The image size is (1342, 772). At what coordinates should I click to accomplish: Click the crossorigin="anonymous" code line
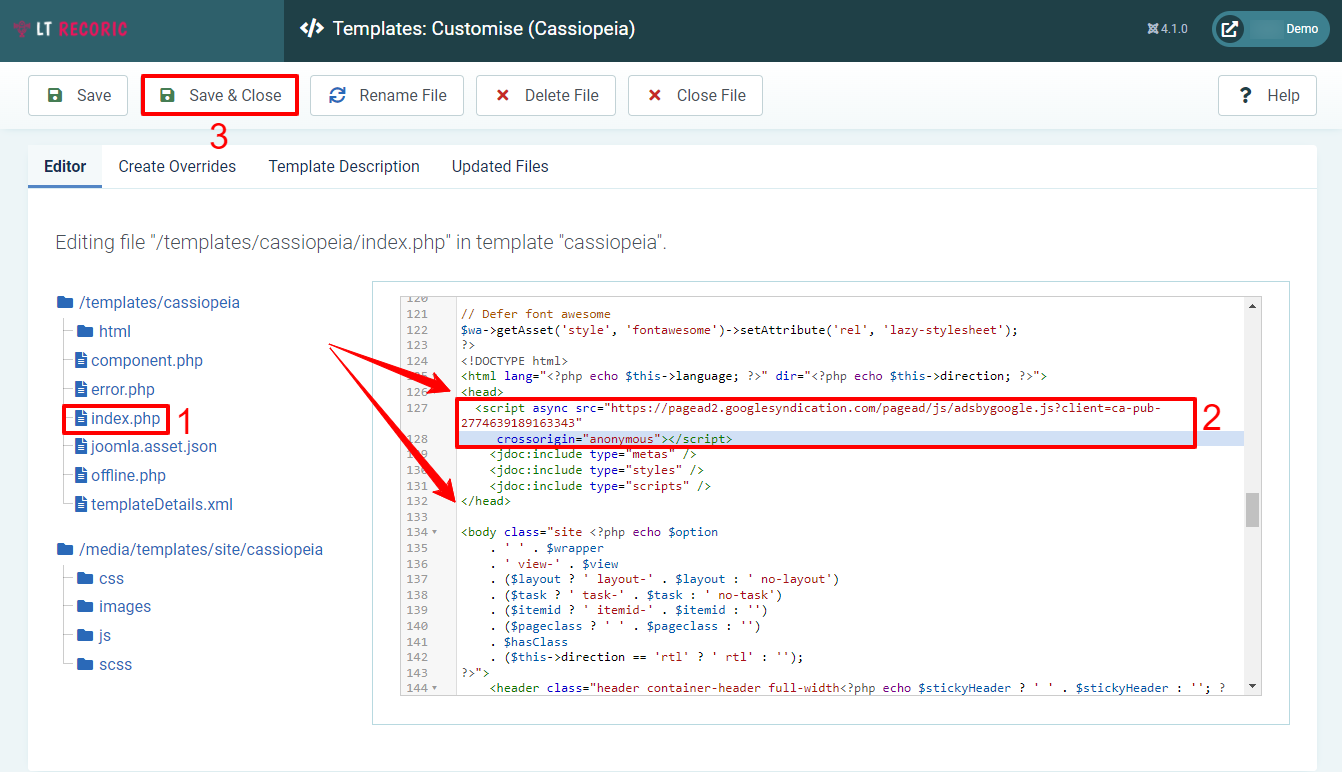(614, 439)
